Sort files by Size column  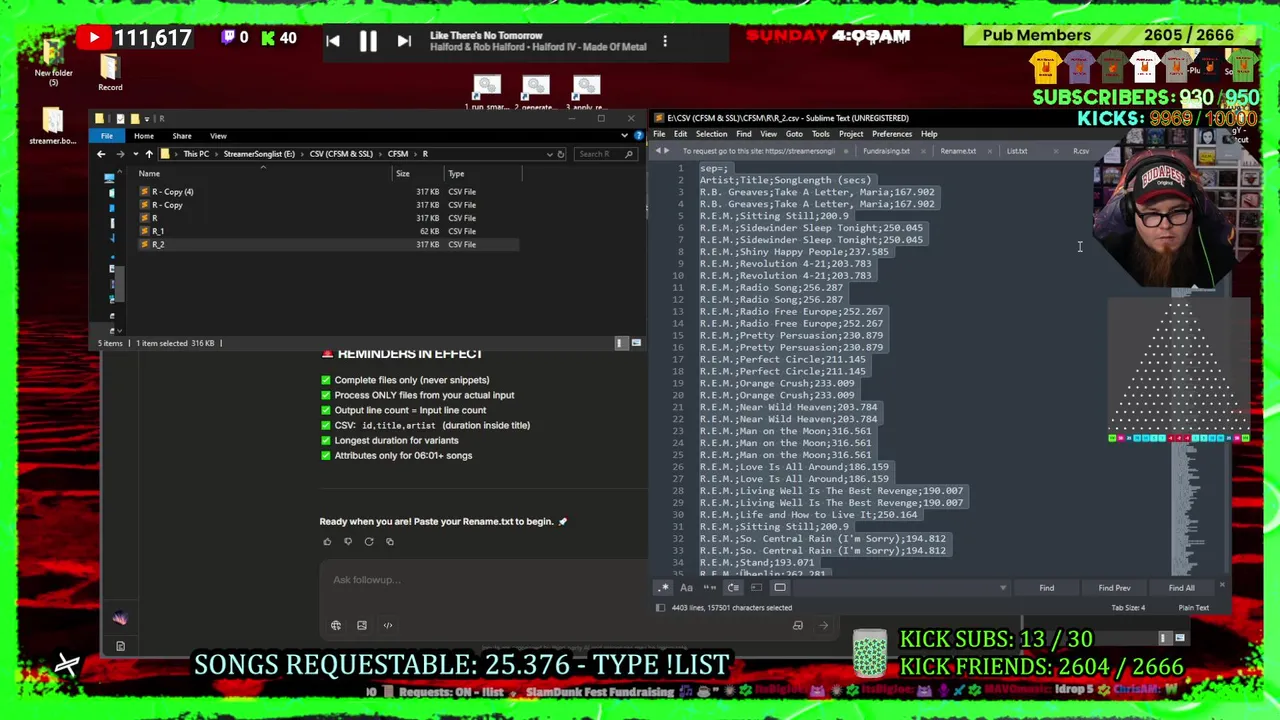pos(402,174)
